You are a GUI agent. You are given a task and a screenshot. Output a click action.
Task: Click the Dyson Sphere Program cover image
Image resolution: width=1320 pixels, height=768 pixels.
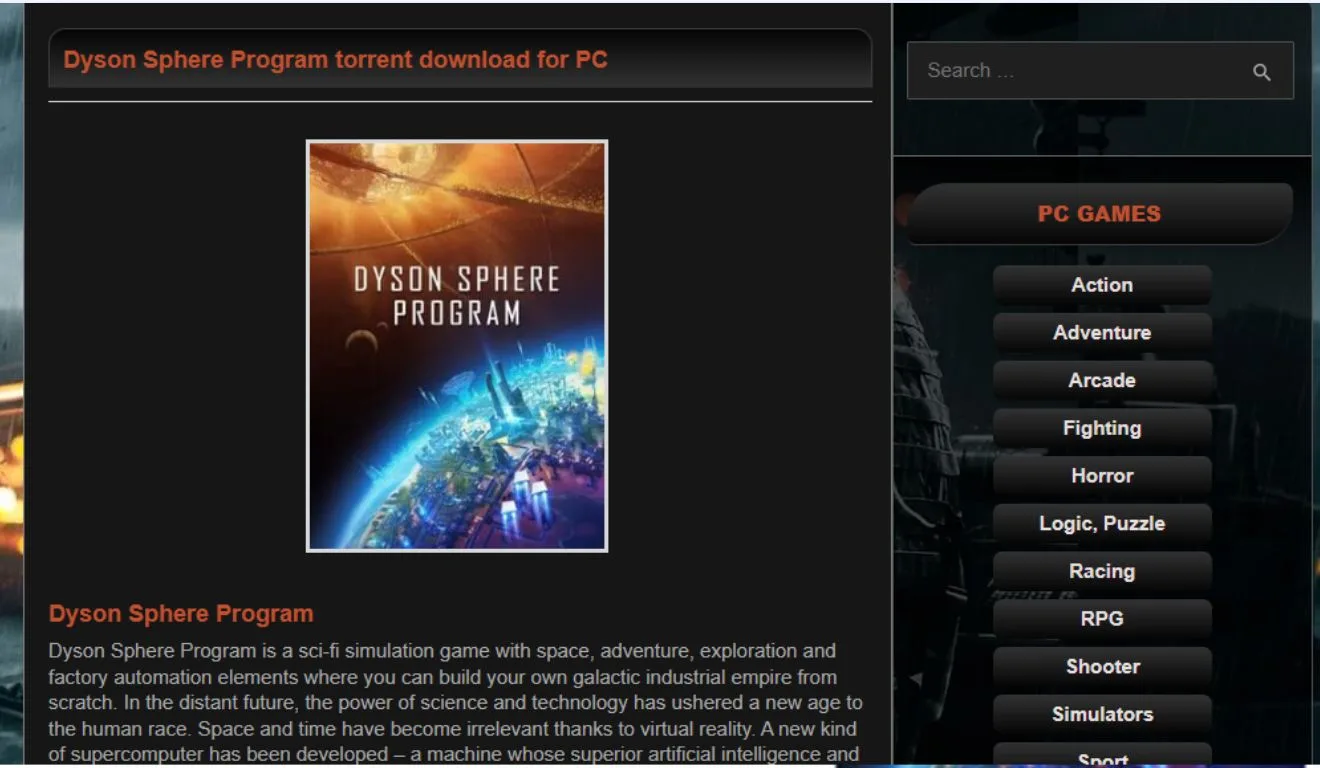click(x=457, y=346)
